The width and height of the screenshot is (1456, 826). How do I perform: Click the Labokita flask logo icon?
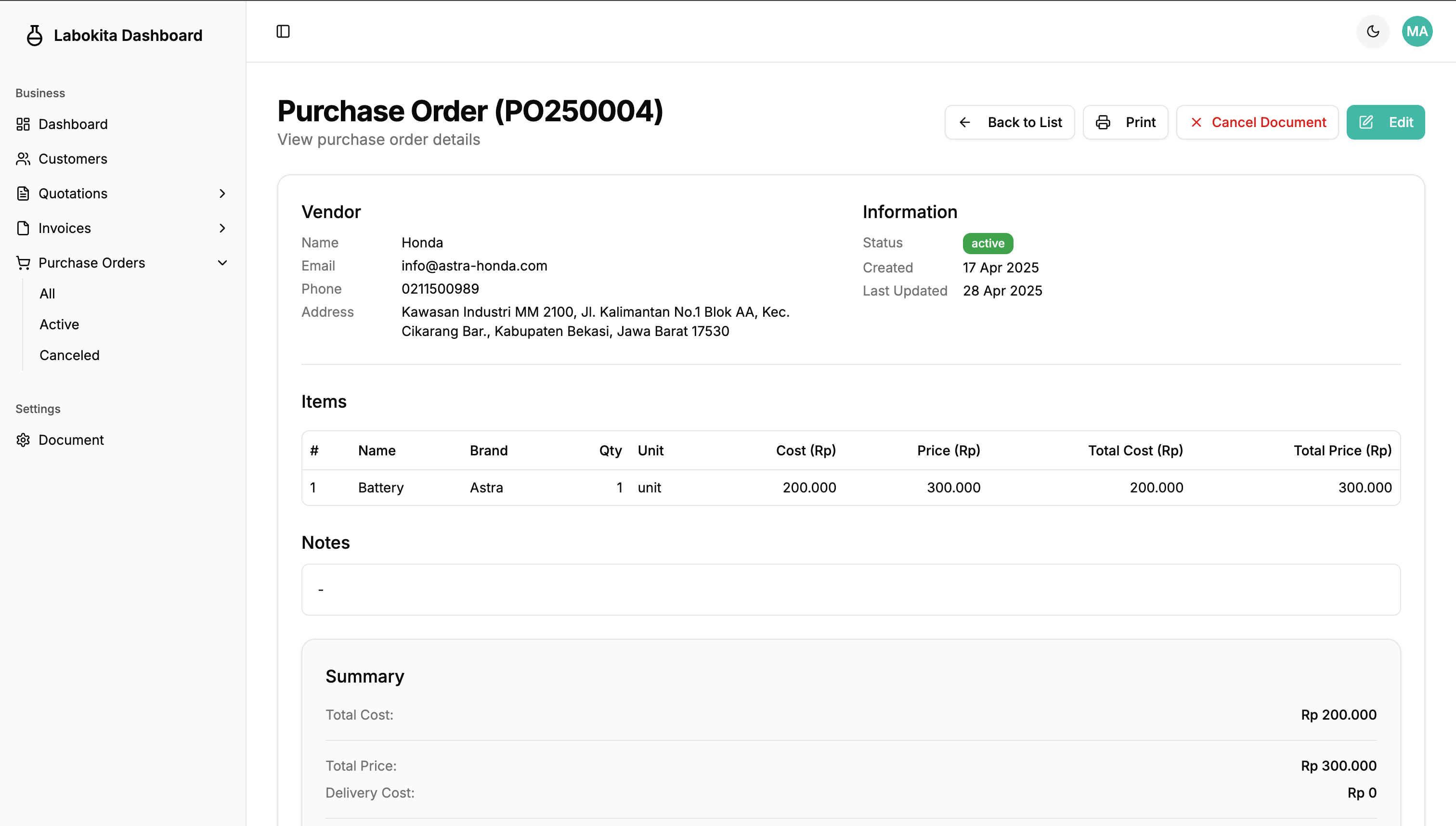click(35, 35)
